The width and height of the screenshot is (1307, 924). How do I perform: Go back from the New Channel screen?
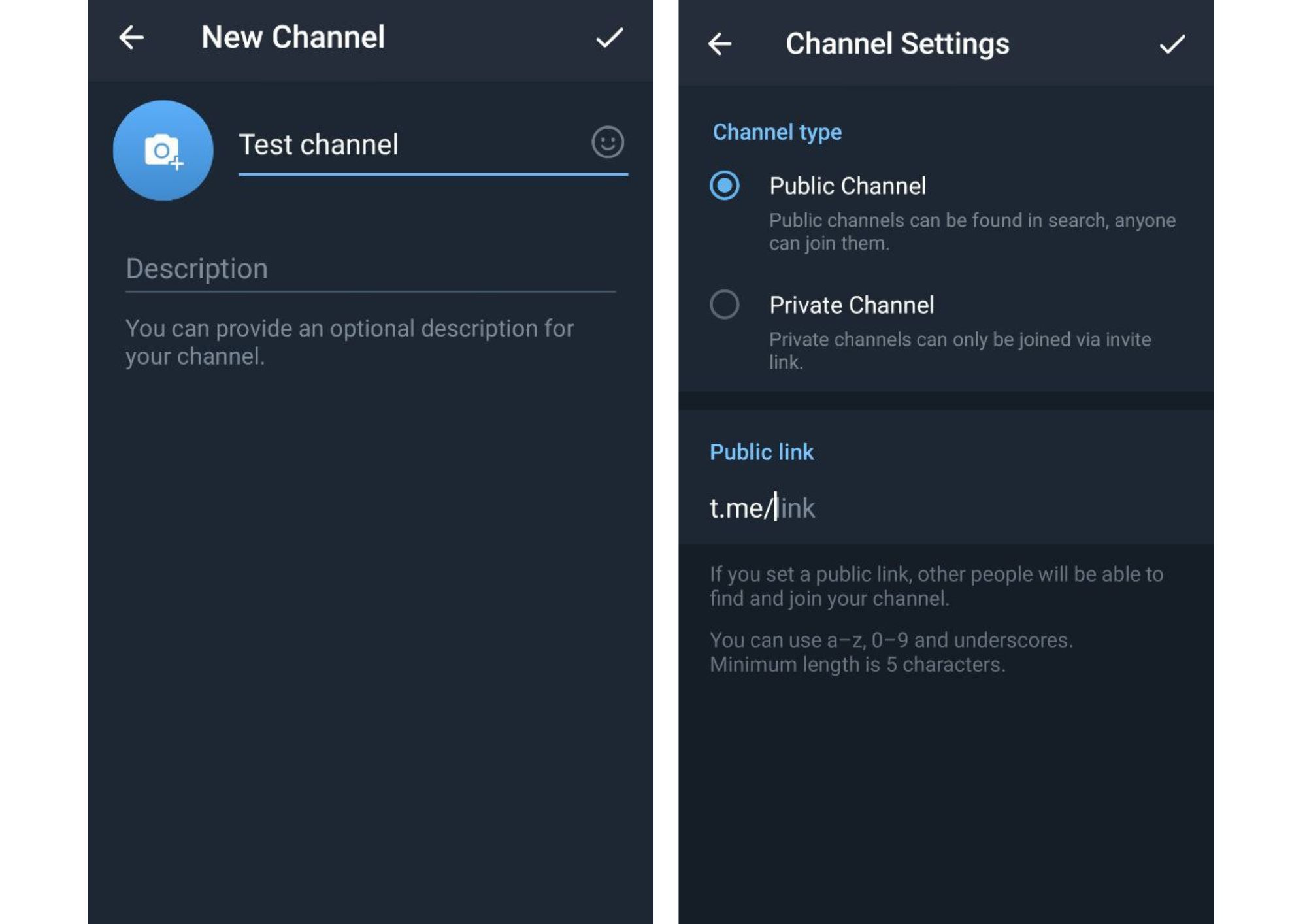[131, 37]
